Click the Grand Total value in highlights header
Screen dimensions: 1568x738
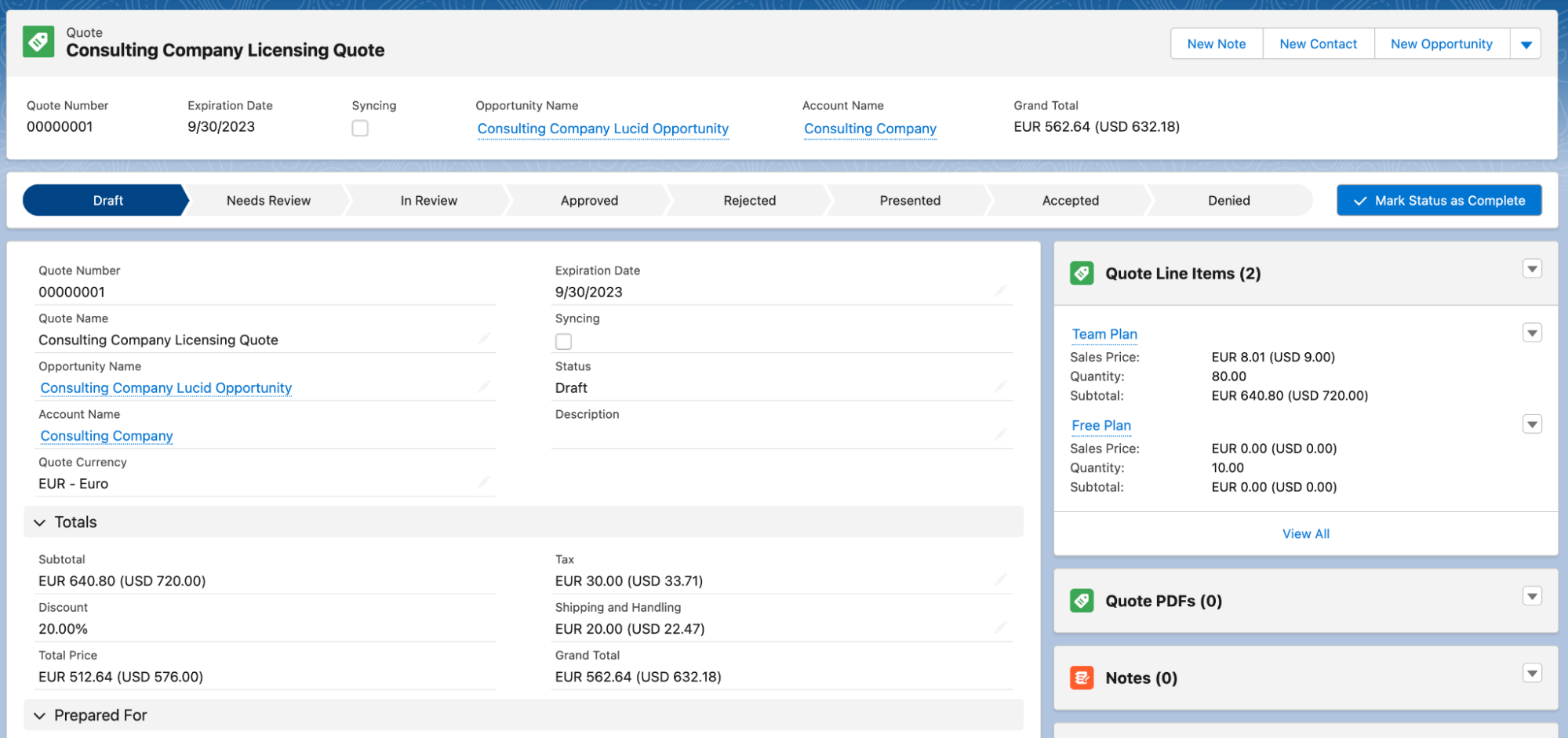point(1097,126)
